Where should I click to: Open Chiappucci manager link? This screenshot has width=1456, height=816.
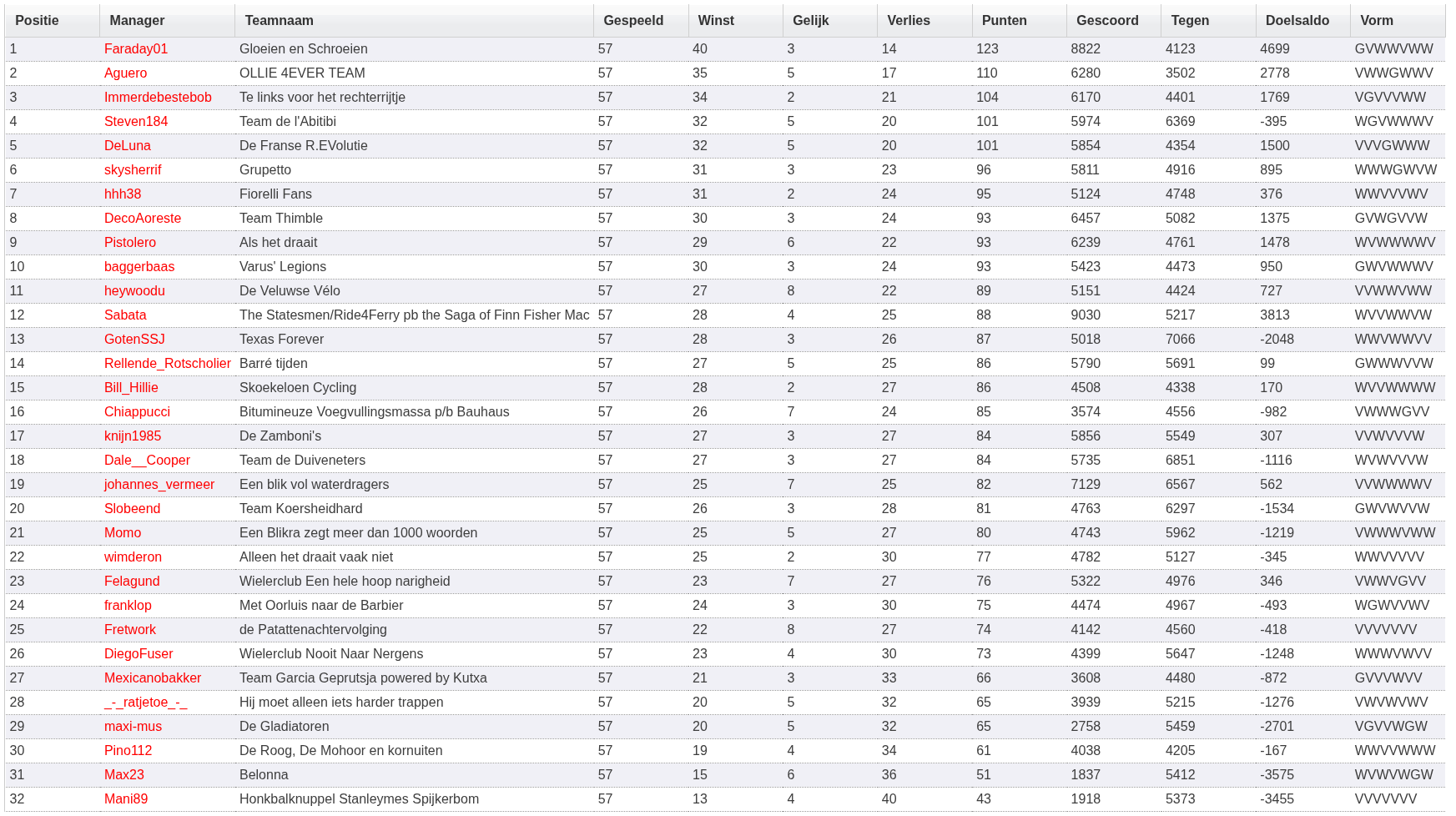(137, 412)
